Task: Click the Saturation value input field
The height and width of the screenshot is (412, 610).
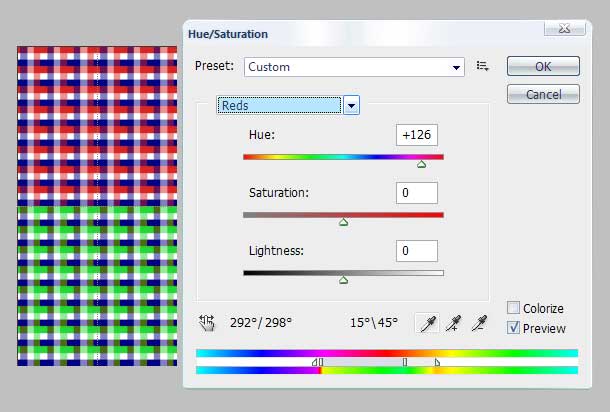Action: point(416,192)
